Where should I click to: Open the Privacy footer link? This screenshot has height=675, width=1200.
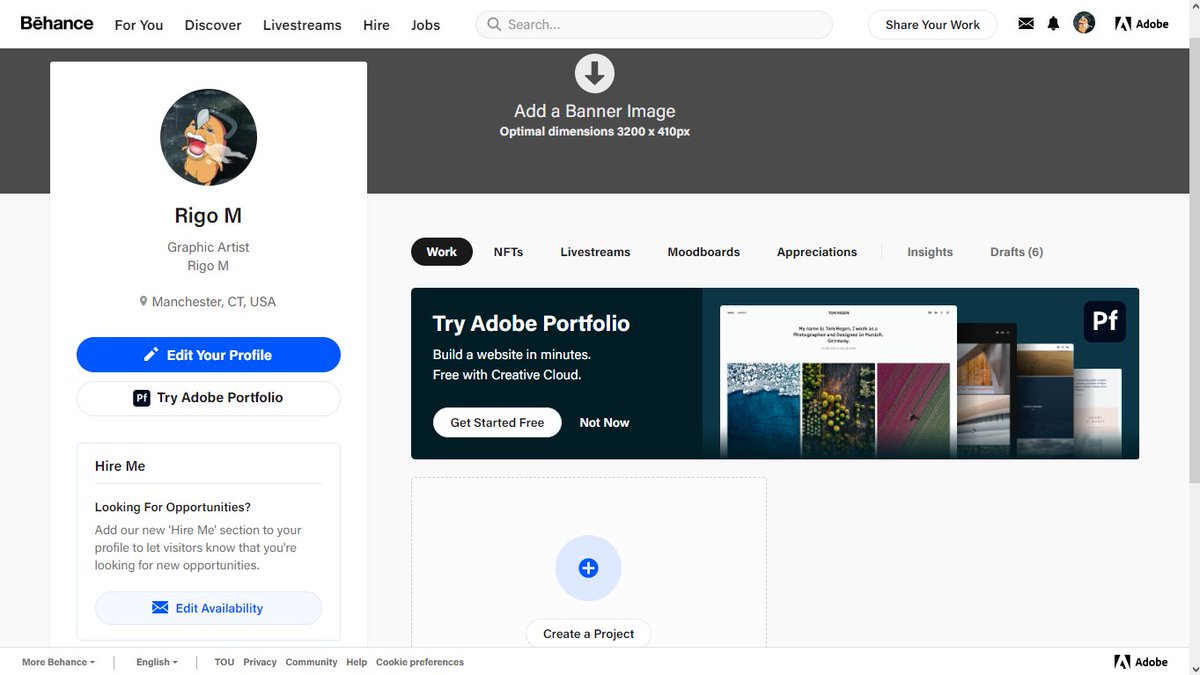[x=260, y=662]
